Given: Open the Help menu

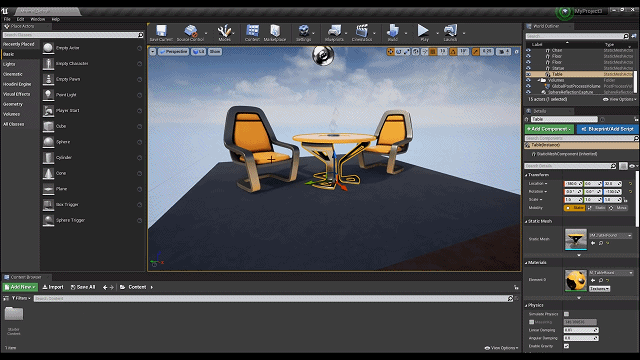Looking at the screenshot, I should pos(56,19).
